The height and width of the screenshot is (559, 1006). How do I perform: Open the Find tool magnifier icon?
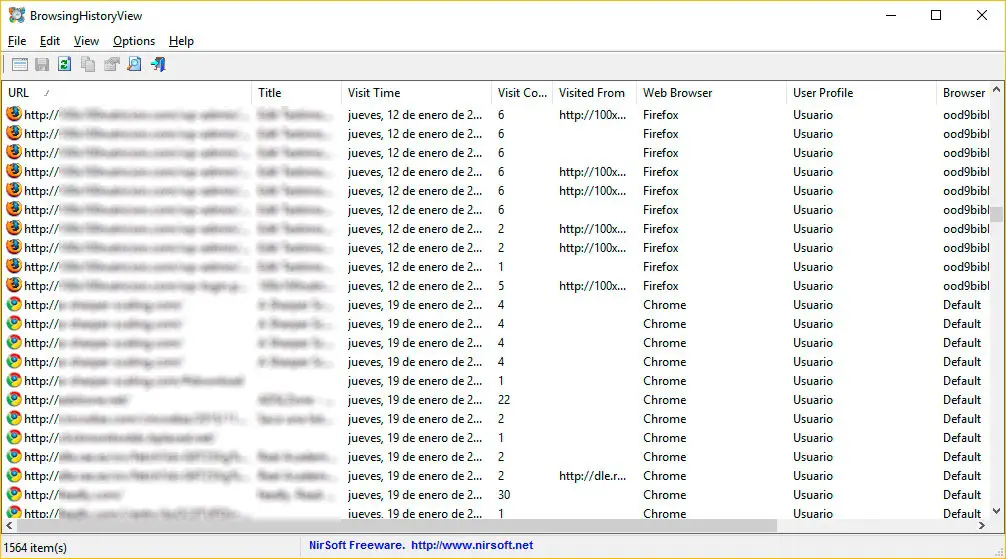point(134,64)
